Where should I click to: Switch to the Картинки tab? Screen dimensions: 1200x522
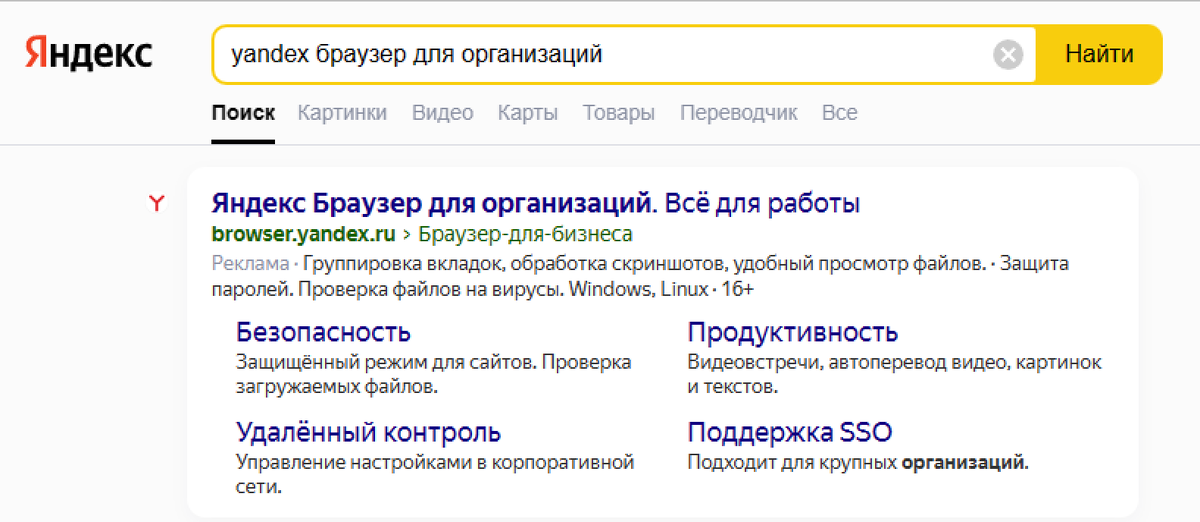(x=342, y=113)
